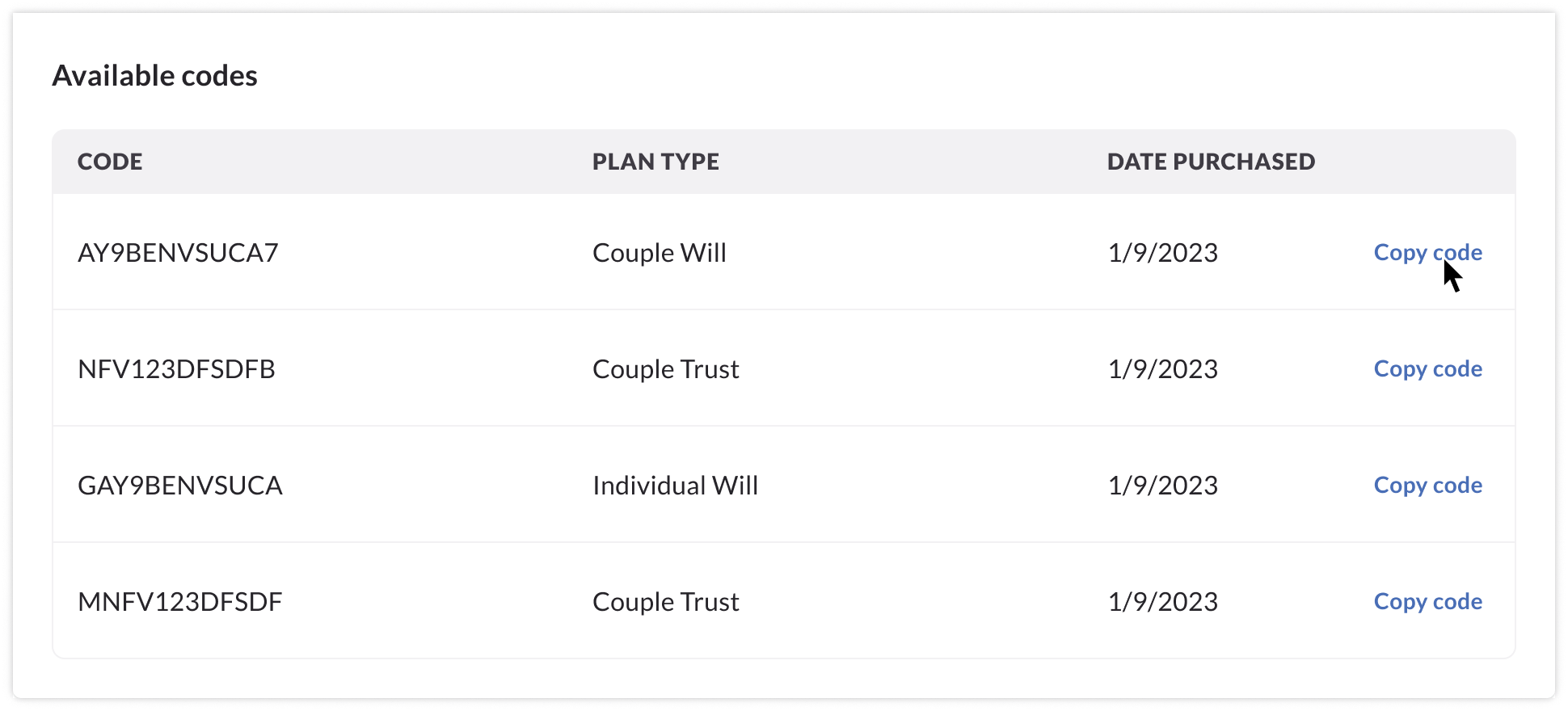Copy the code MNFV123DFSDF
Viewport: 1568px width, 711px height.
1427,601
